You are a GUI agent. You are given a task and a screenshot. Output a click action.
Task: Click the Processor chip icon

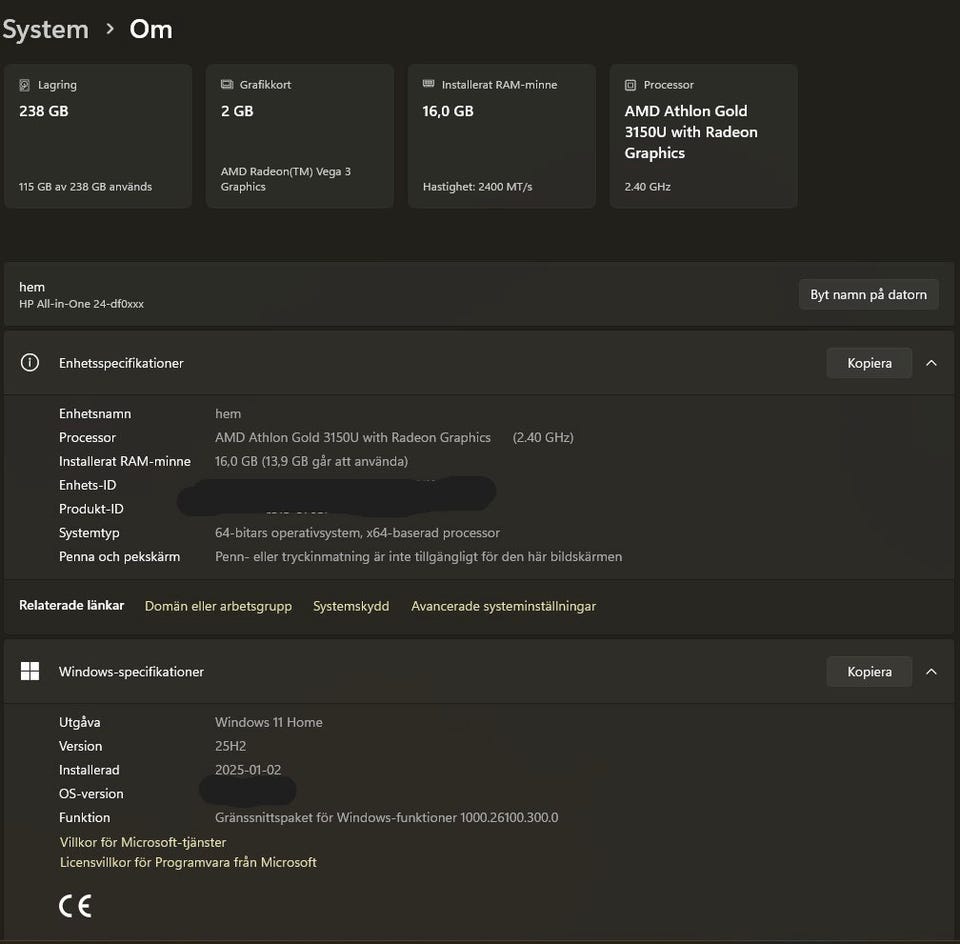(630, 85)
